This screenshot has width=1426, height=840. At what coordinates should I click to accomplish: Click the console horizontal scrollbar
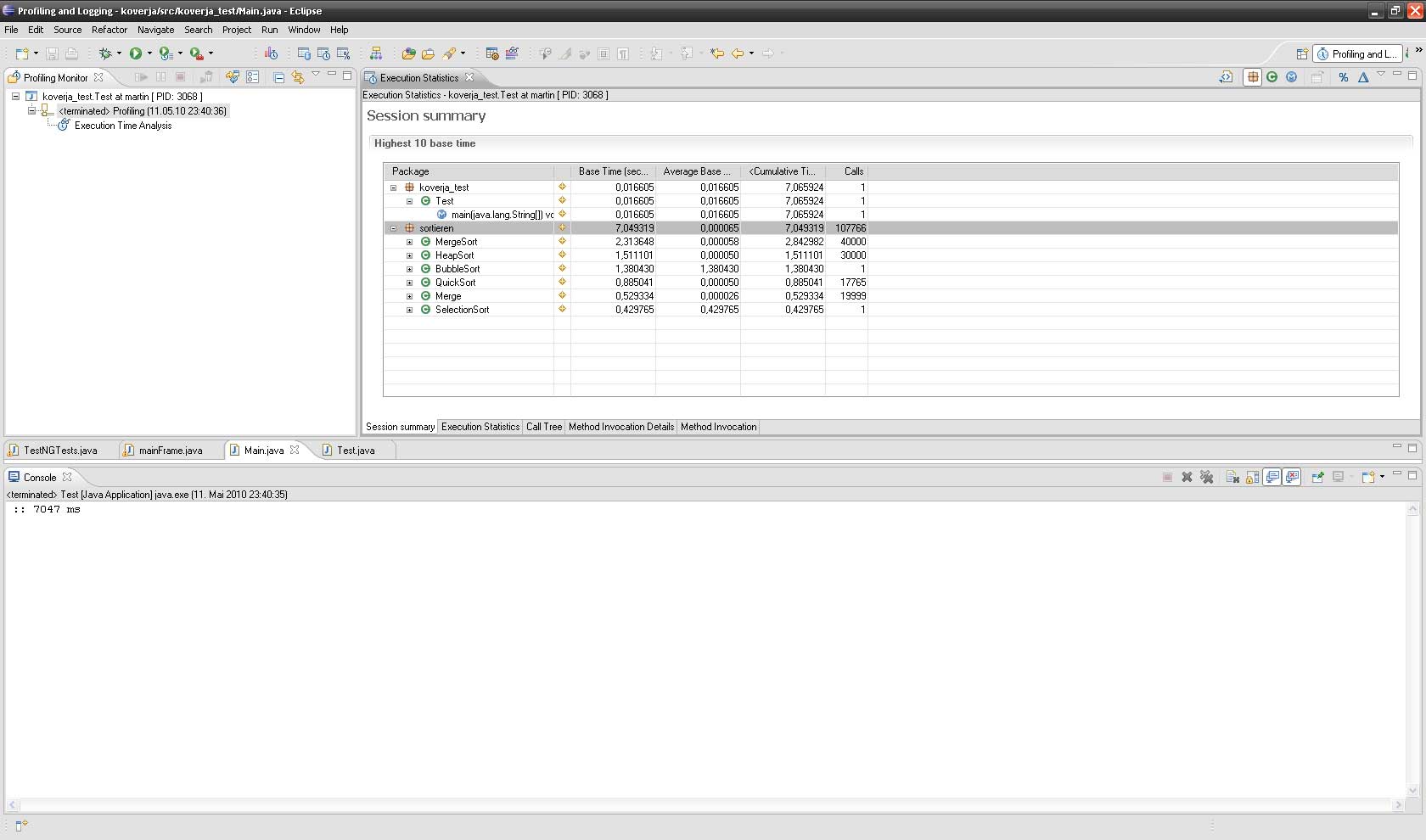(706, 804)
